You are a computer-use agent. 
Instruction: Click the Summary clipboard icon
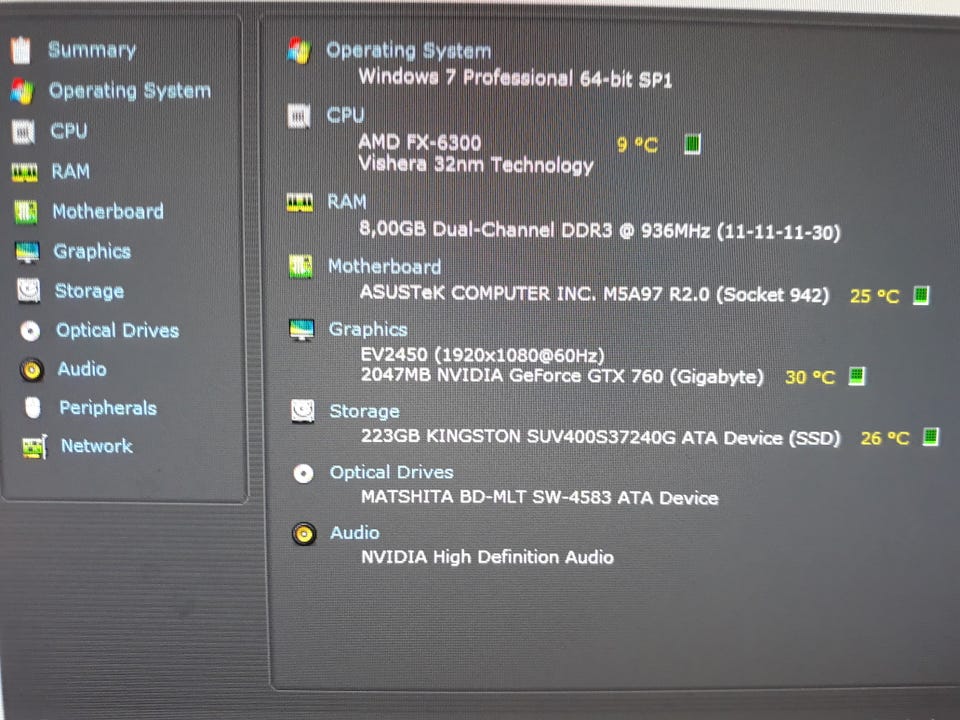[21, 50]
